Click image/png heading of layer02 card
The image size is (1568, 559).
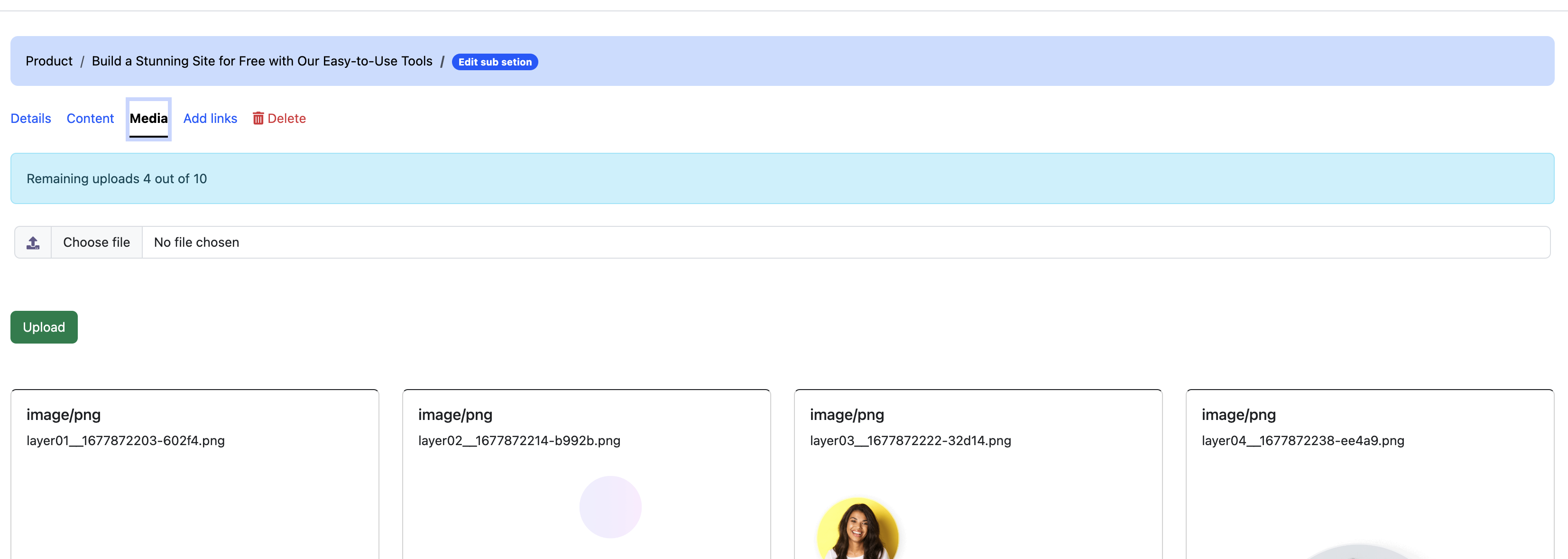coord(455,415)
